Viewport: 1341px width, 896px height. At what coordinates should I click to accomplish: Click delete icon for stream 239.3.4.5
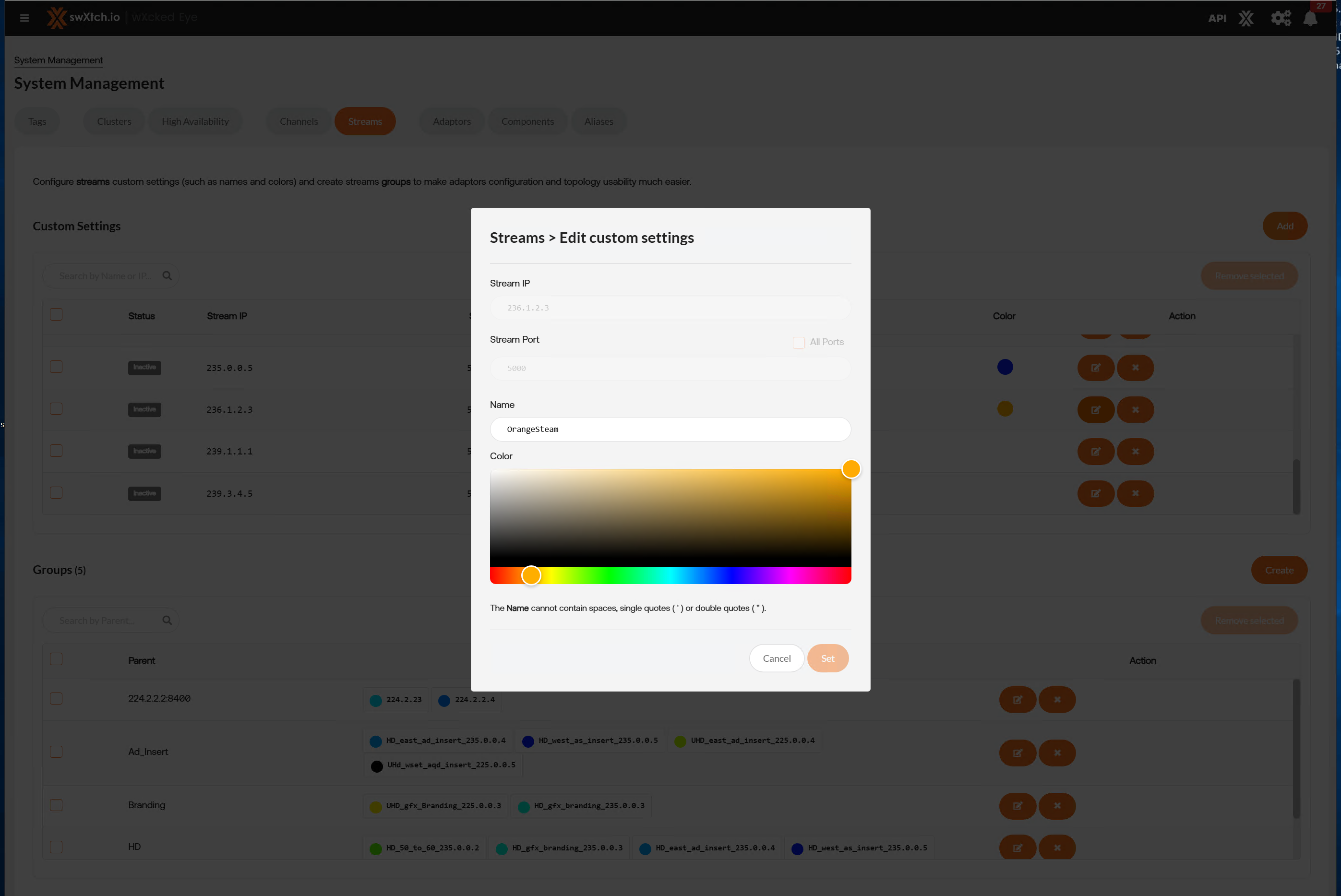coord(1135,494)
